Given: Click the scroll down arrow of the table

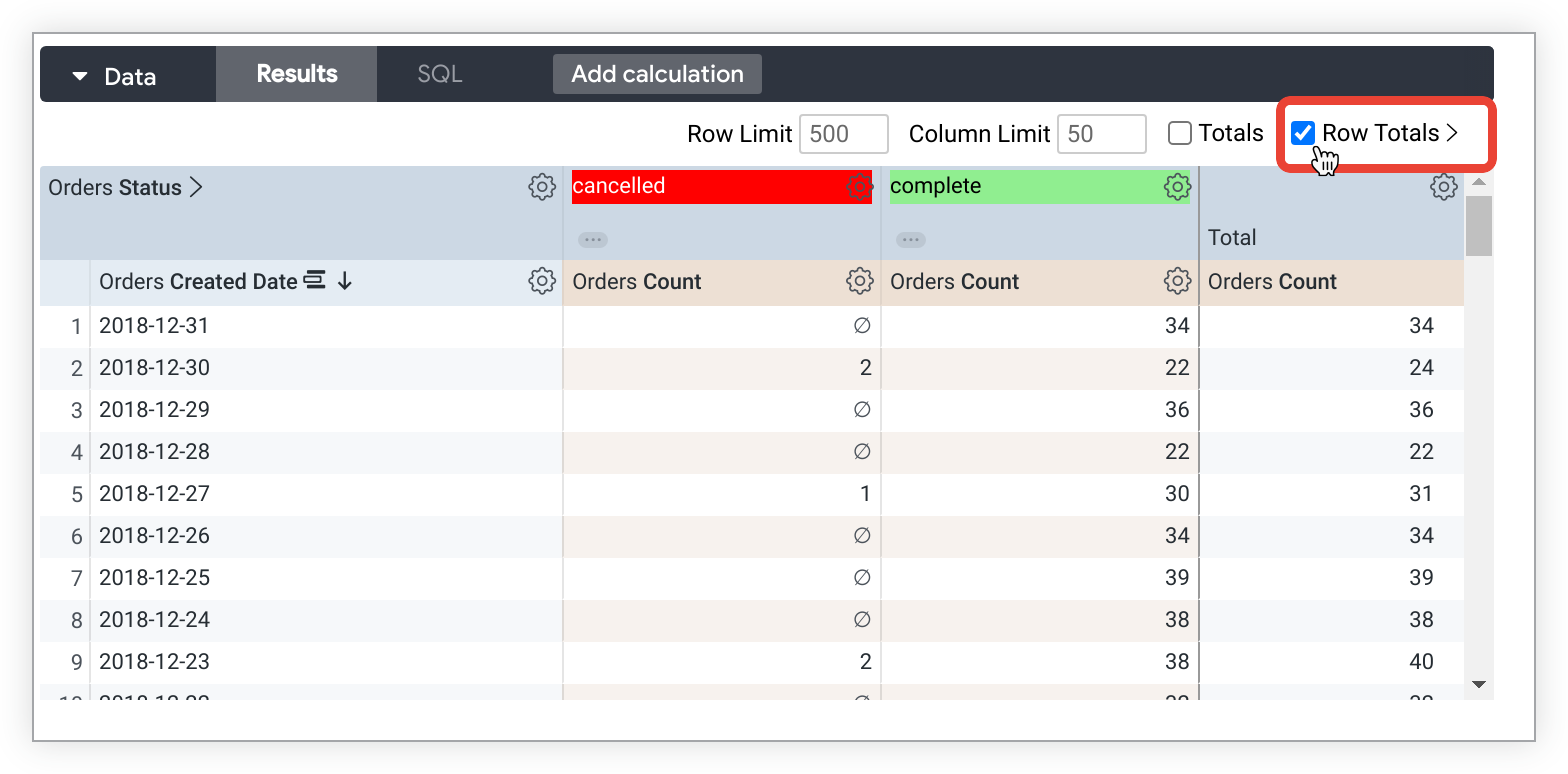Looking at the screenshot, I should click(x=1479, y=684).
